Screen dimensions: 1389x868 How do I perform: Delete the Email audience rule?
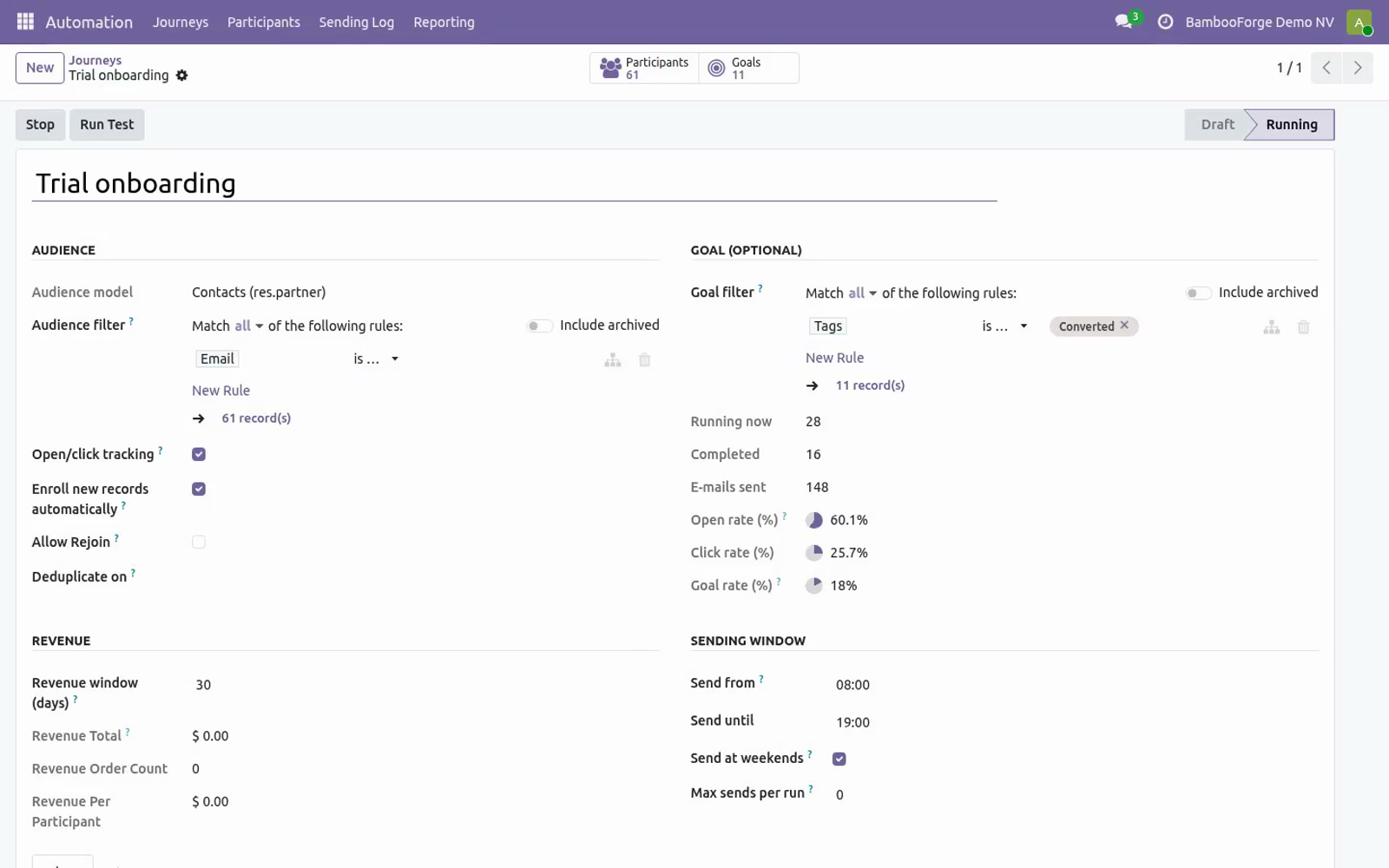[644, 359]
